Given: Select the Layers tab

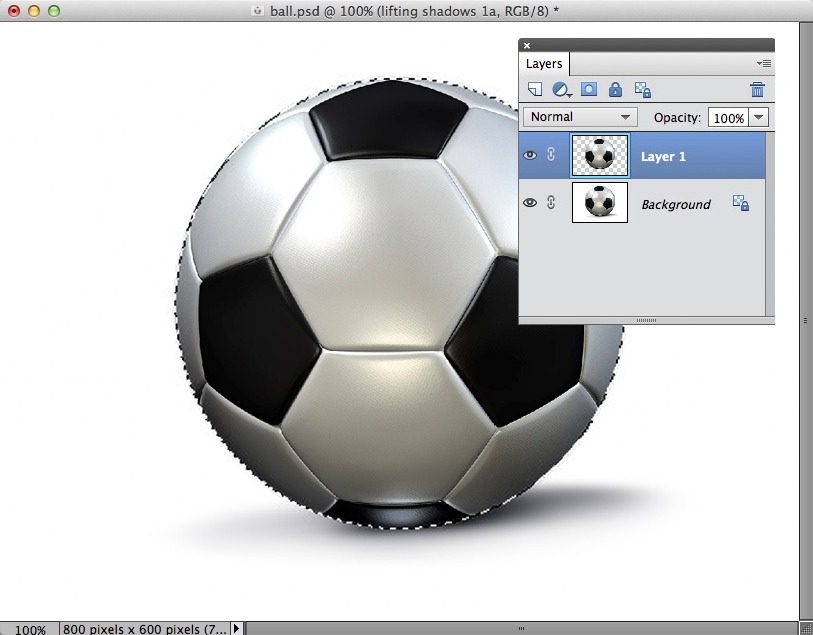Looking at the screenshot, I should (x=544, y=64).
